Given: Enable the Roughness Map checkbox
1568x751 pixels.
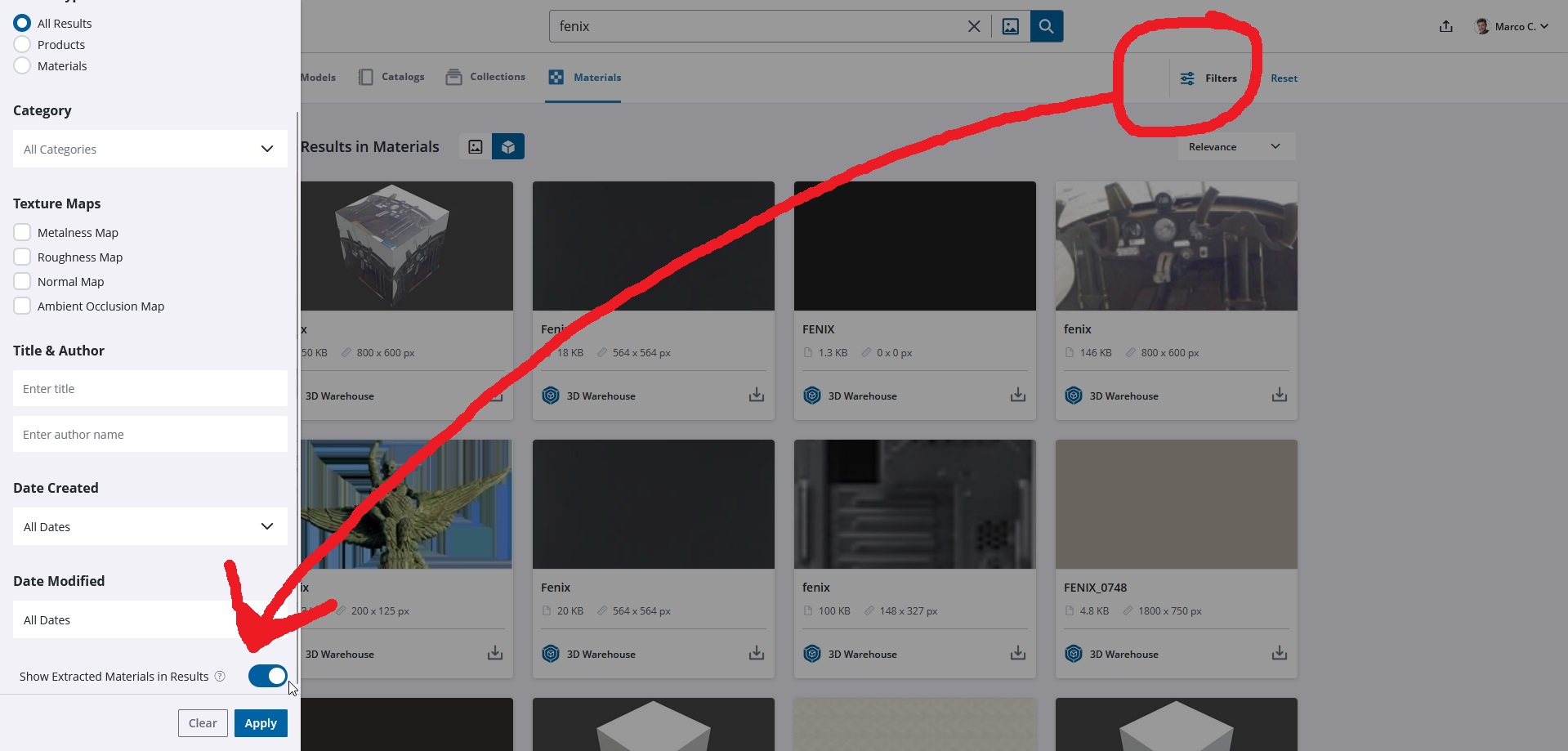Looking at the screenshot, I should pyautogui.click(x=22, y=257).
